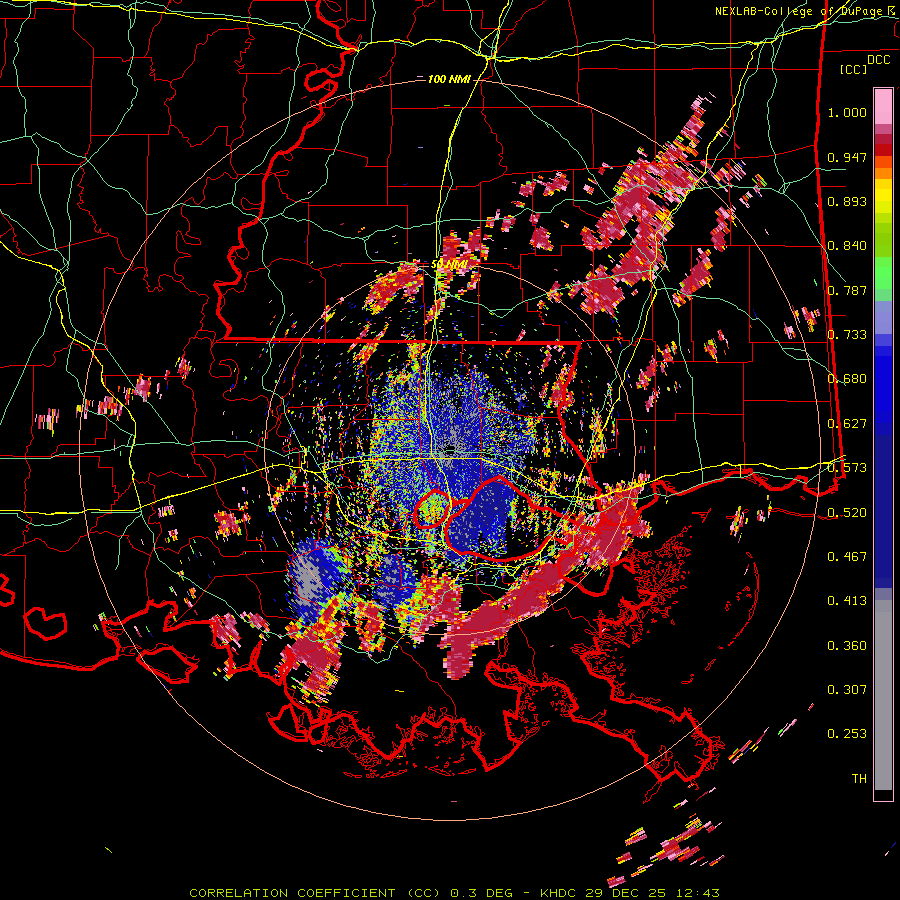Select the 0.520 scale label

point(847,512)
